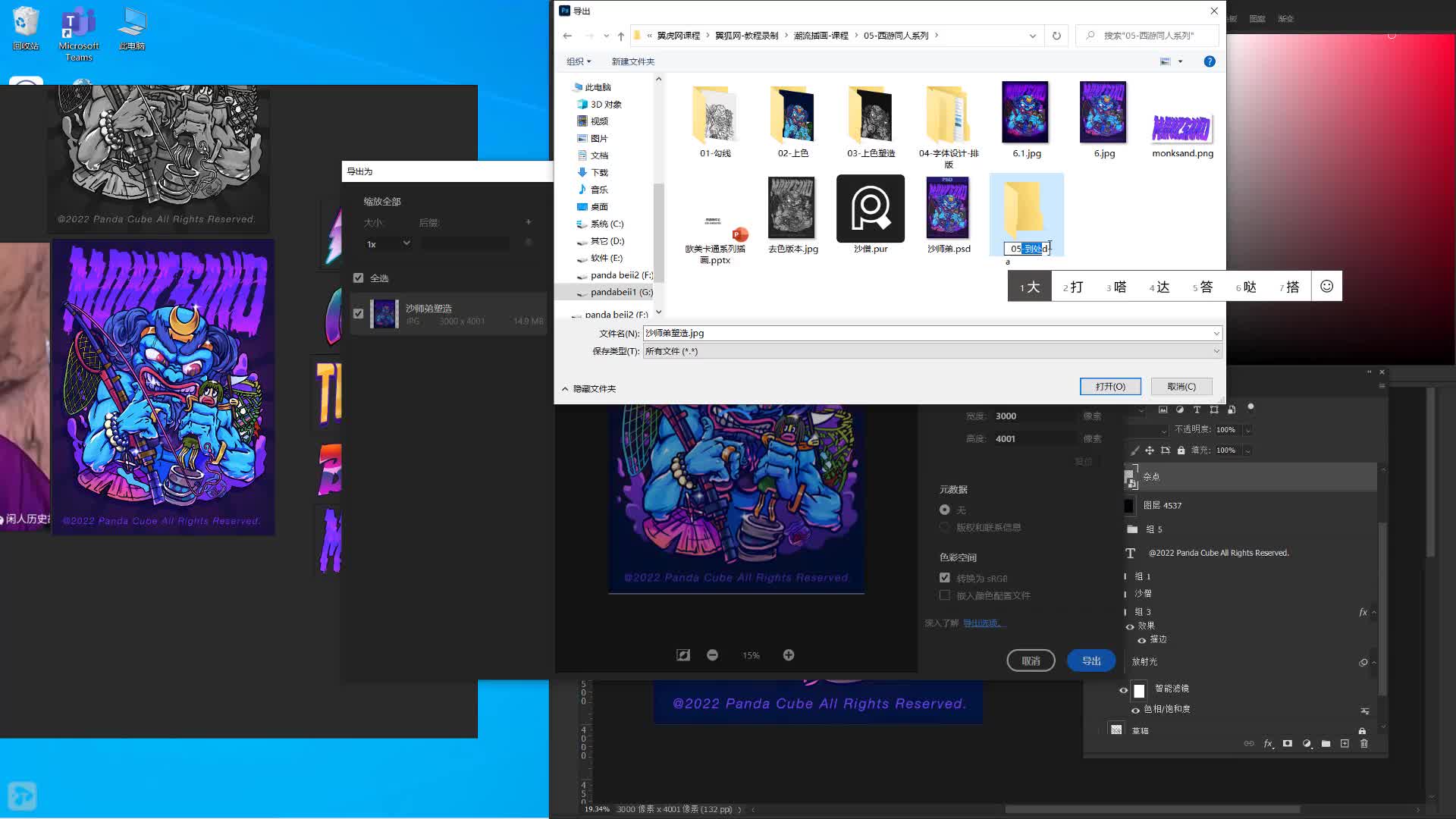The height and width of the screenshot is (819, 1456).
Task: Filter layers by smart object icon
Action: [x=1232, y=409]
